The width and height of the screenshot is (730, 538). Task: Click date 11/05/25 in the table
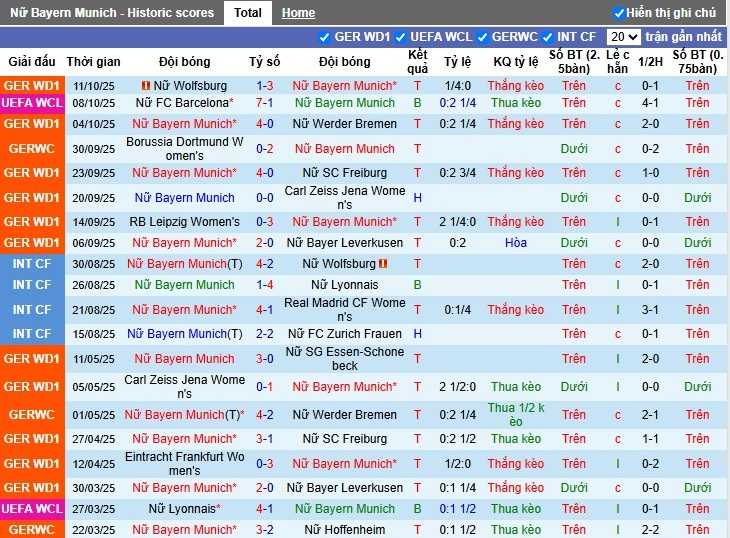click(93, 359)
